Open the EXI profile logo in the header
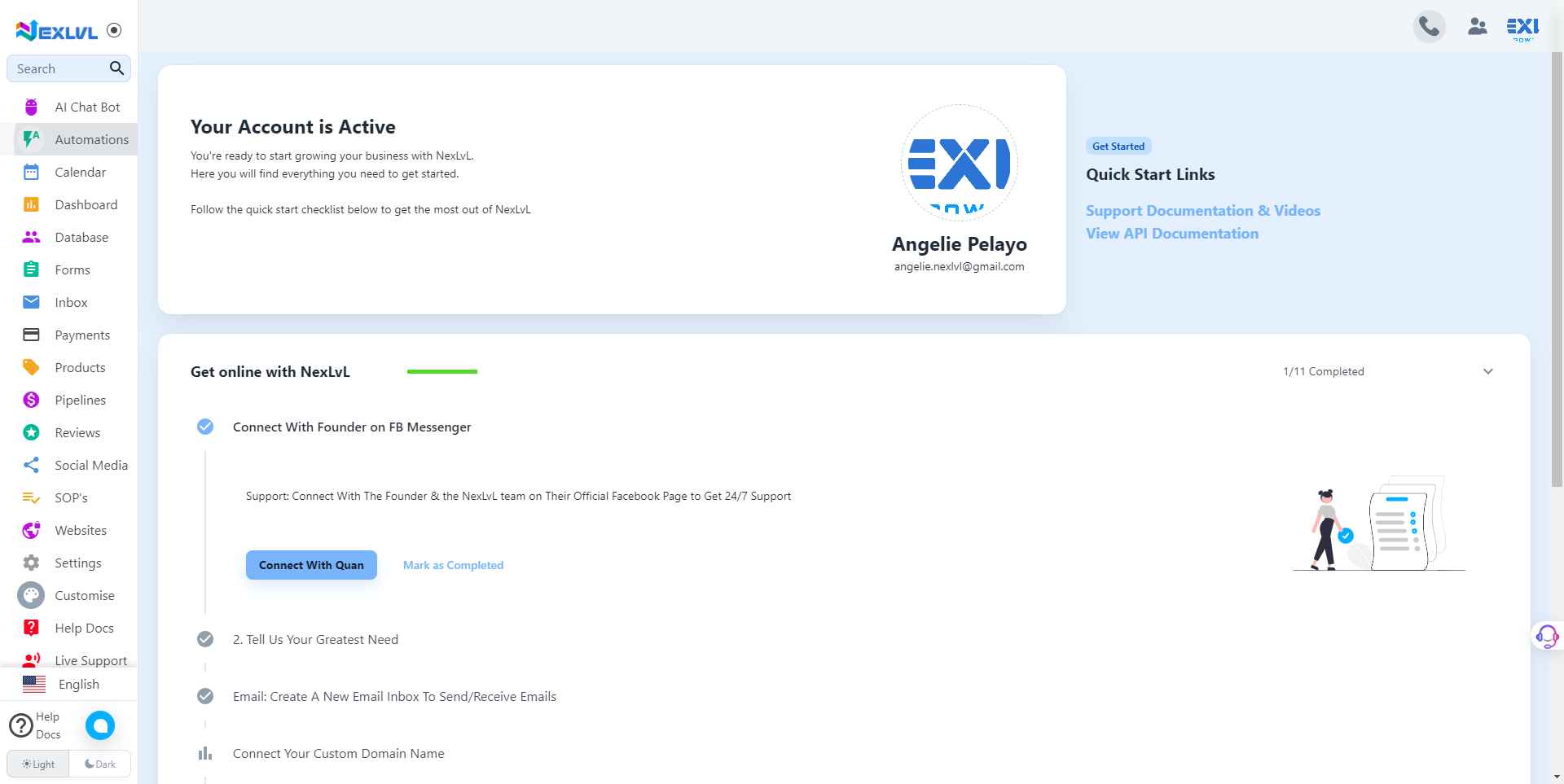 [1522, 28]
